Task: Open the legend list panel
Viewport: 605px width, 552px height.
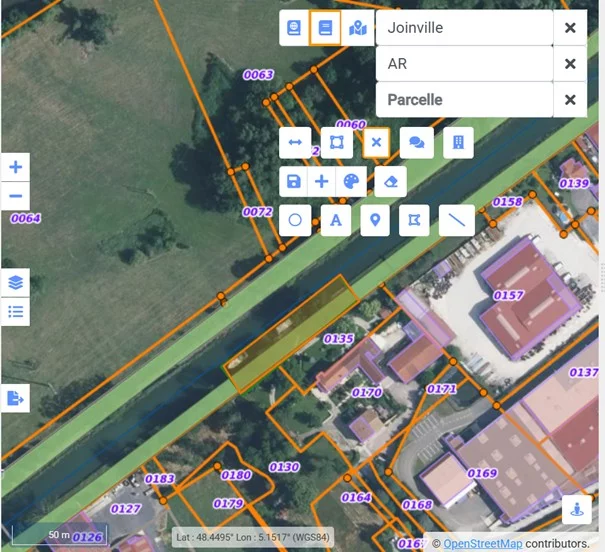Action: 15,311
